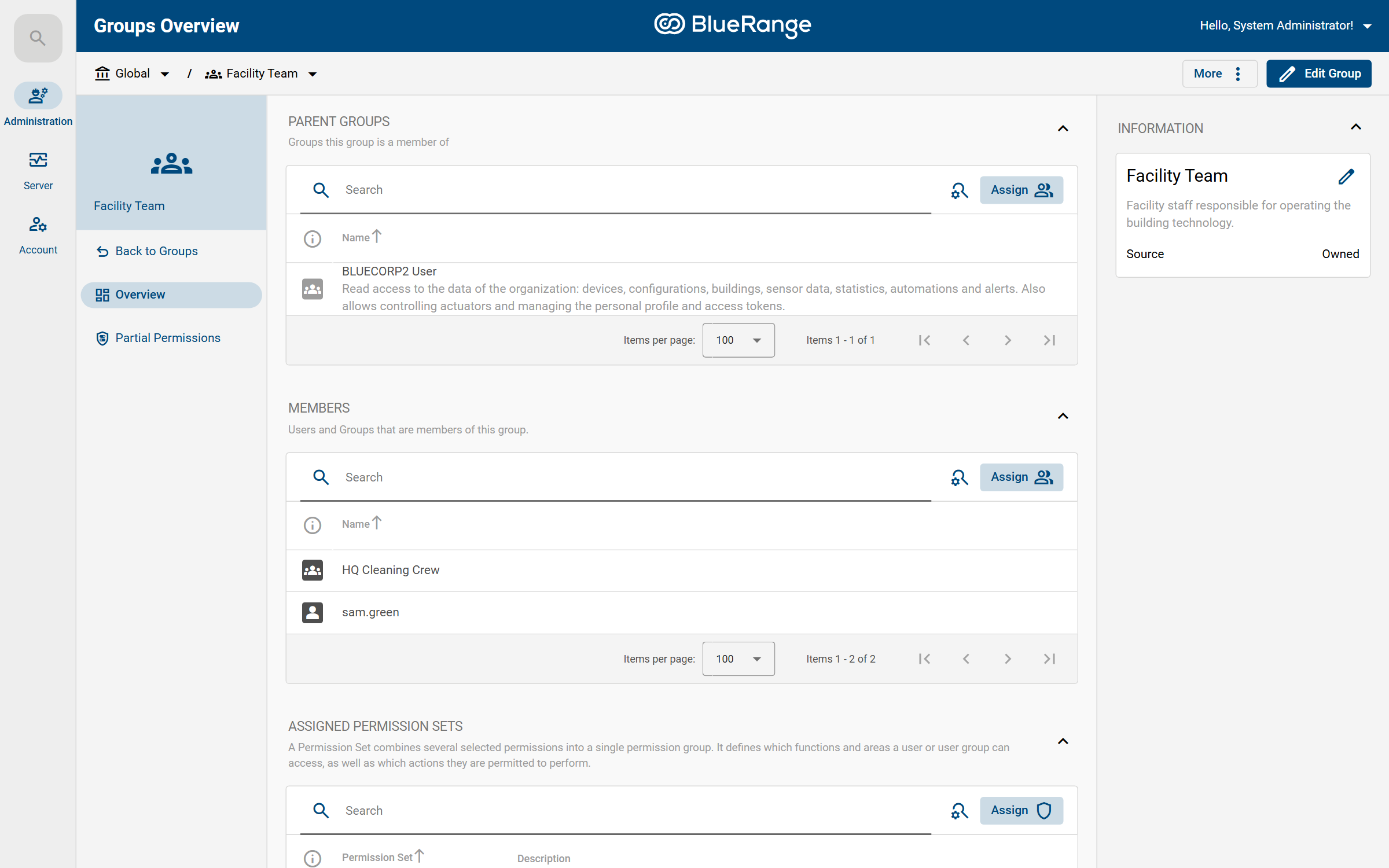This screenshot has width=1389, height=868.
Task: Open Partial Permissions page
Action: [158, 338]
